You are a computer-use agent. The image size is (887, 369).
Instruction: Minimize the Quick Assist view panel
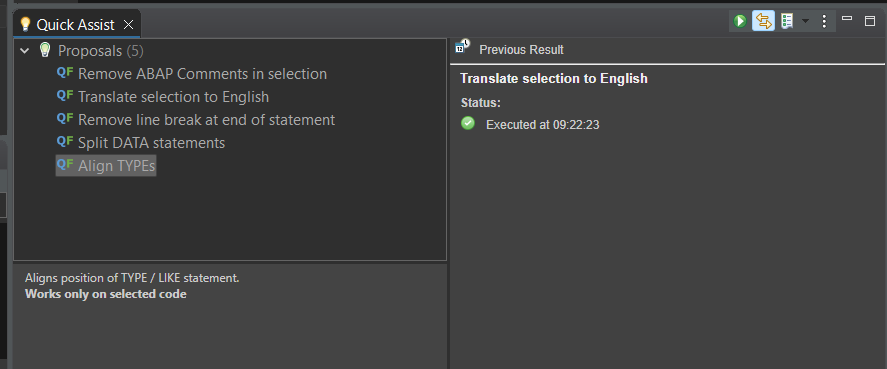[x=847, y=19]
